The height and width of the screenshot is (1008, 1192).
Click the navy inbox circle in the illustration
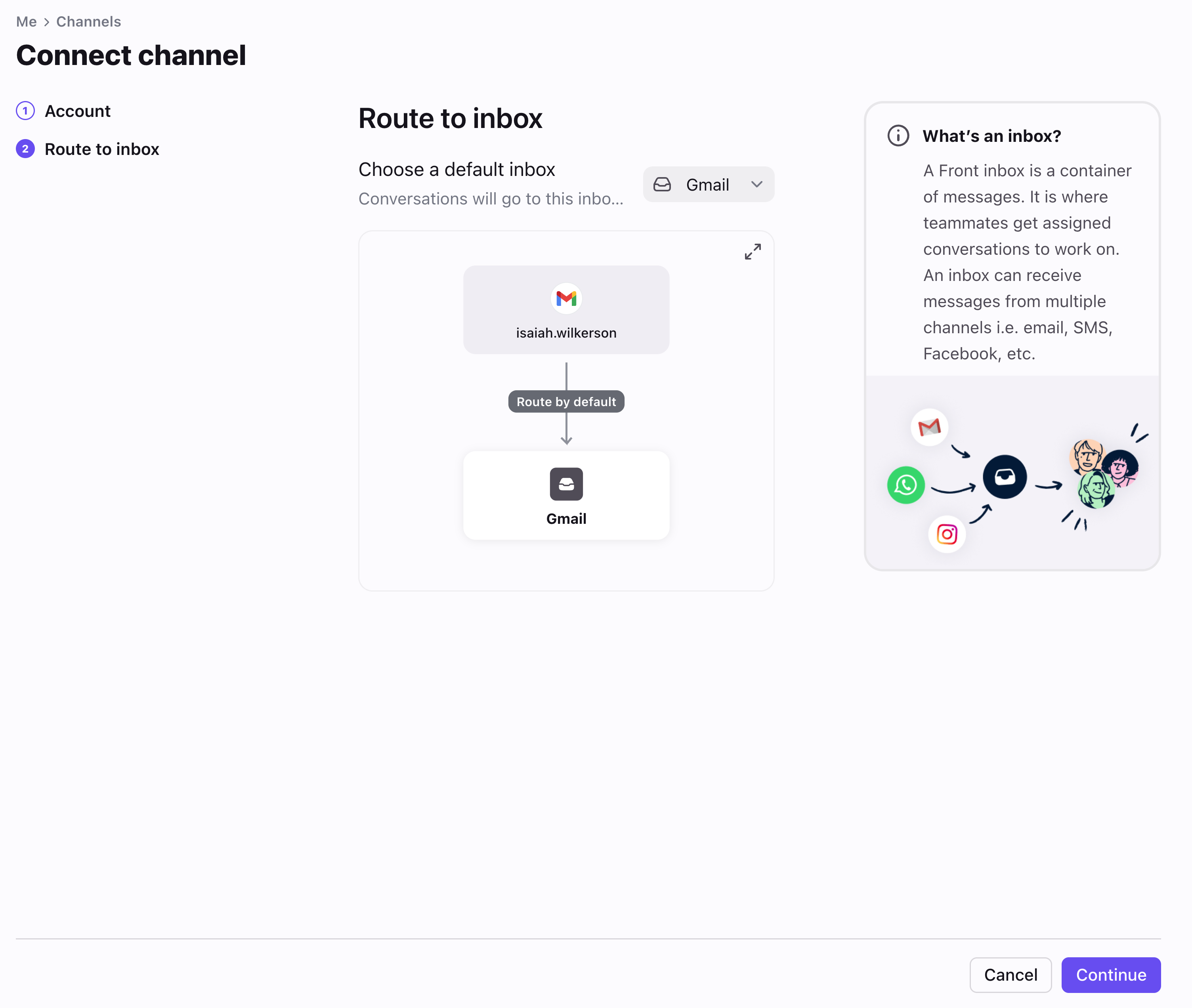click(x=1005, y=477)
